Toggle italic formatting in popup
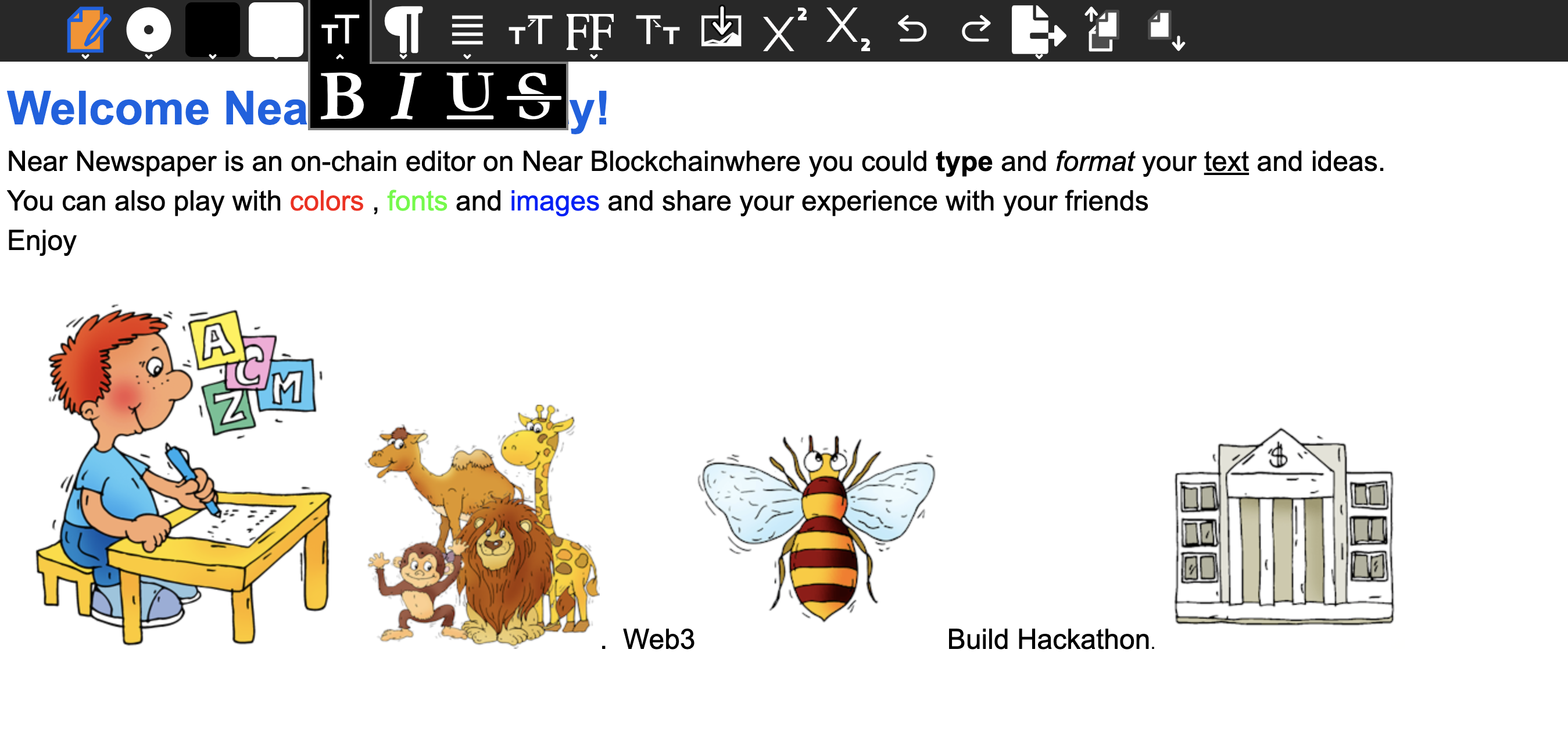The image size is (1568, 735). pos(406,96)
